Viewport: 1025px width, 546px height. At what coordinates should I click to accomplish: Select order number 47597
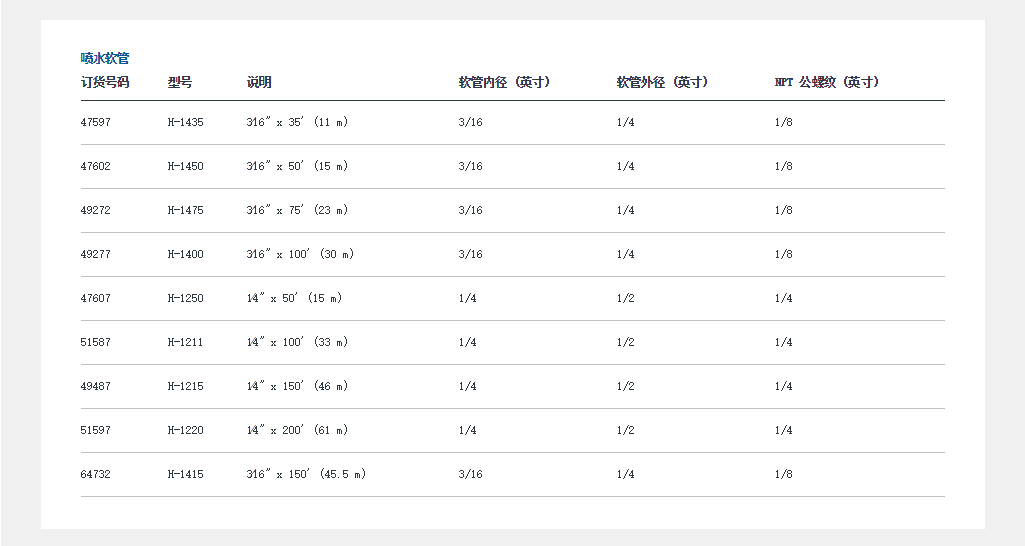96,122
